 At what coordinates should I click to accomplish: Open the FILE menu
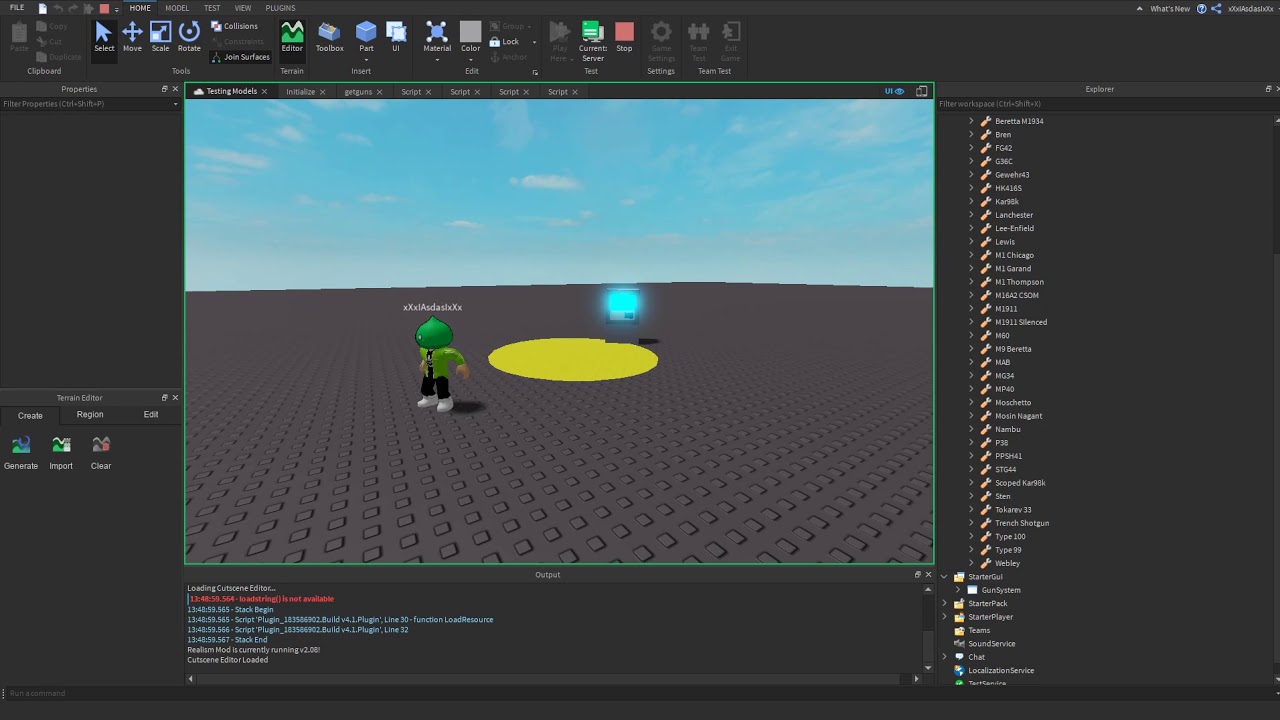coord(17,8)
